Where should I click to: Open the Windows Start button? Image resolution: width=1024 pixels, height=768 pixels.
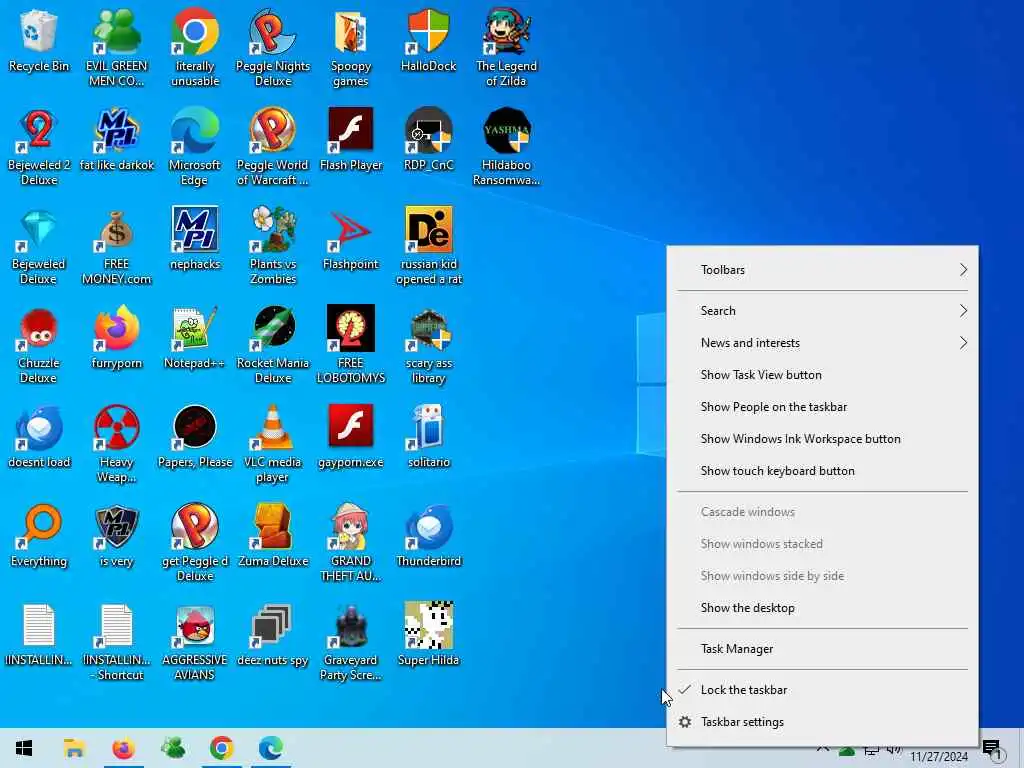click(24, 748)
